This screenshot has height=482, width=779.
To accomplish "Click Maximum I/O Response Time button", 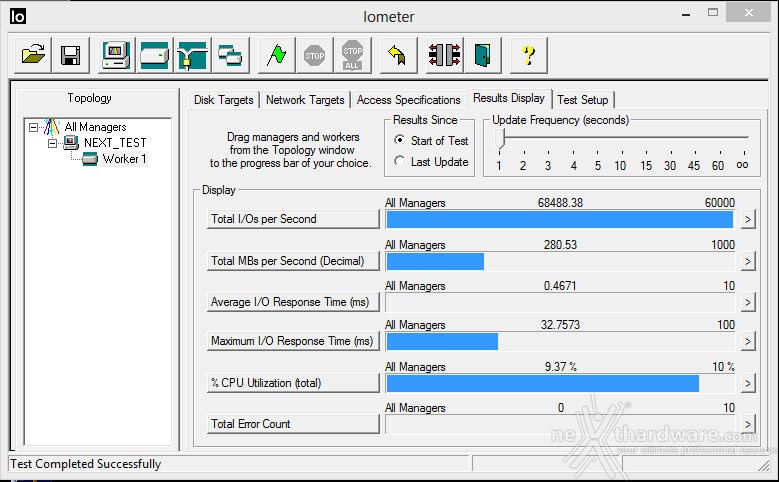I will coord(293,341).
